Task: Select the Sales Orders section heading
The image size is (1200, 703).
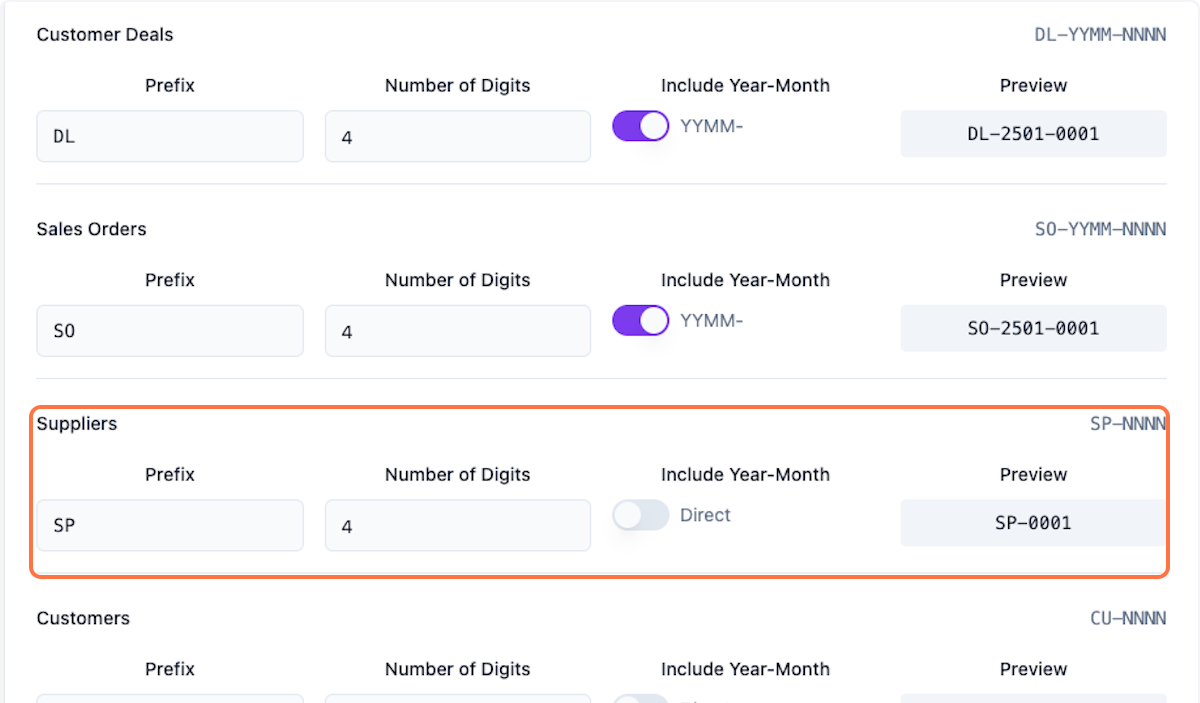Action: click(x=91, y=229)
